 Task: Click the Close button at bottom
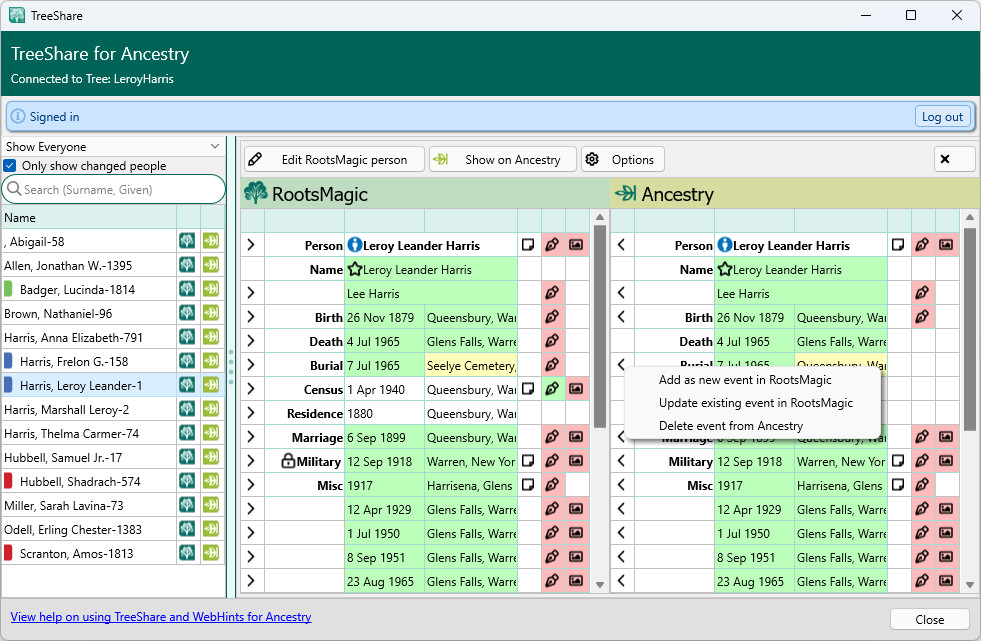(x=929, y=619)
